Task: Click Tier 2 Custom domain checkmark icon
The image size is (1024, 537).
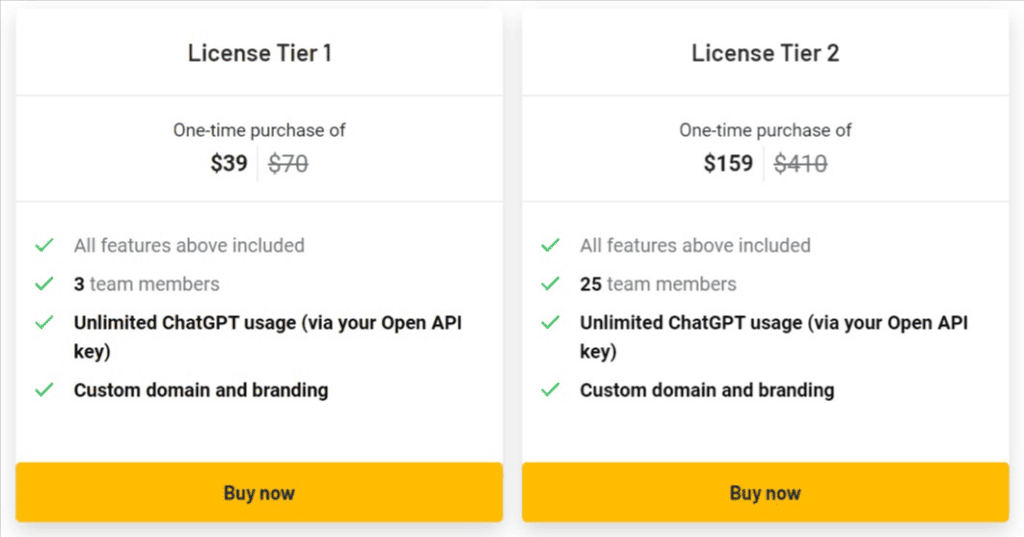Action: [x=550, y=389]
